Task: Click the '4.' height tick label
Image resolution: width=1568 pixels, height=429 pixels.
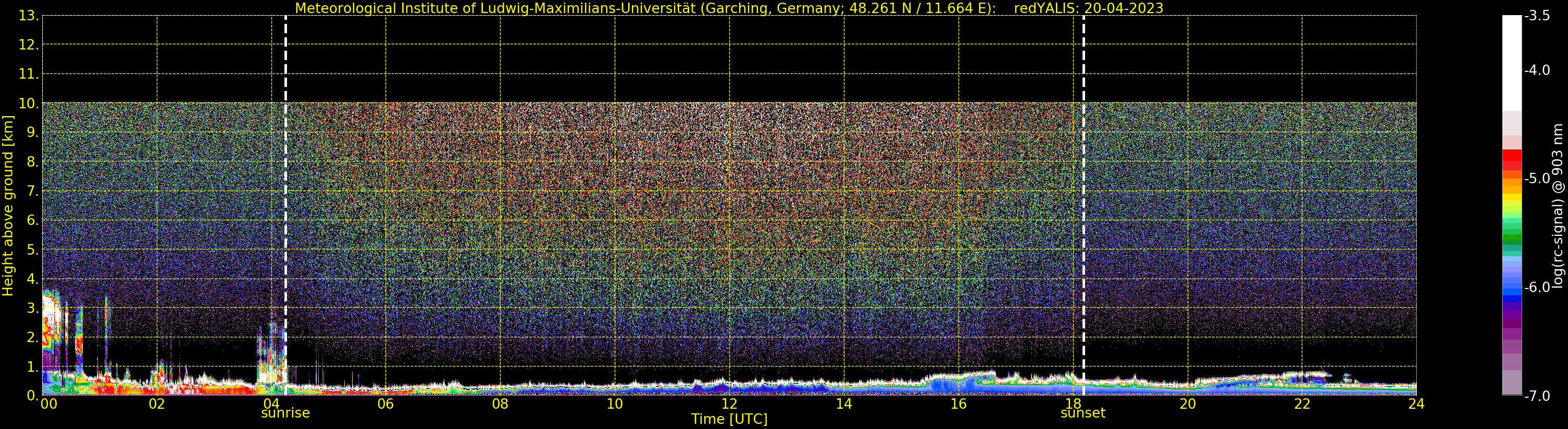Action: (x=32, y=279)
